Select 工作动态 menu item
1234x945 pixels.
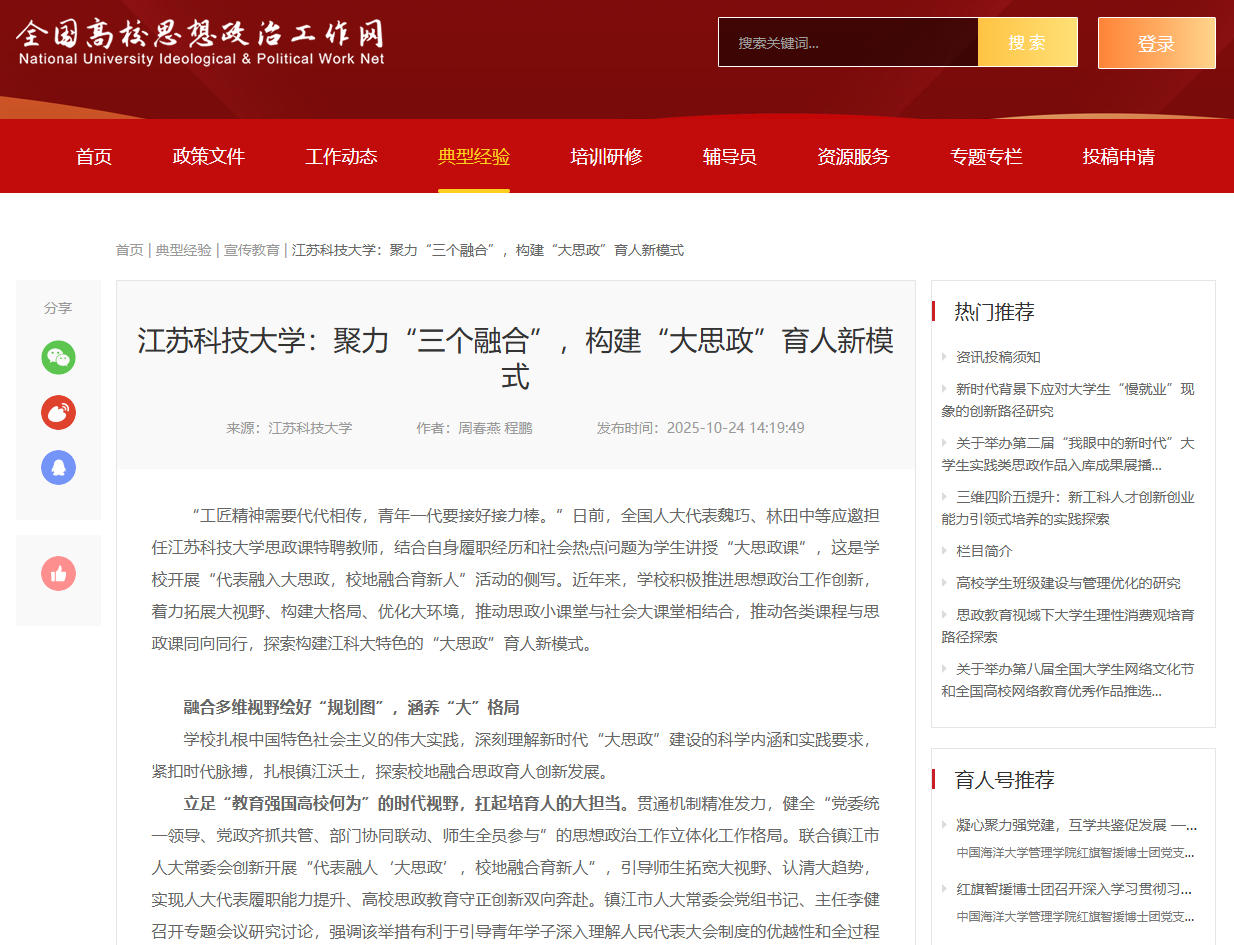tap(341, 157)
